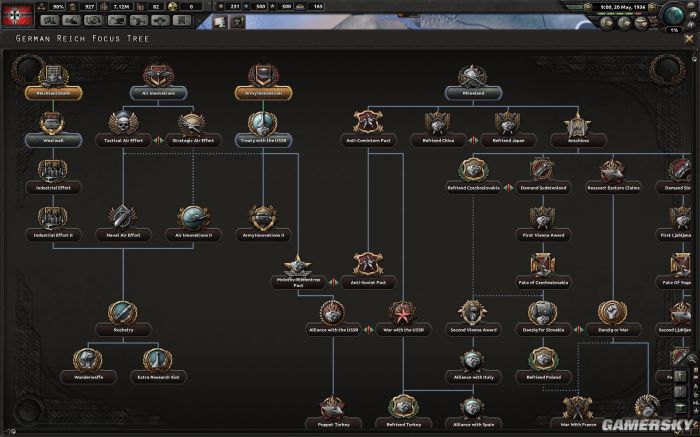Select the Air Innovations focus

(x=158, y=83)
